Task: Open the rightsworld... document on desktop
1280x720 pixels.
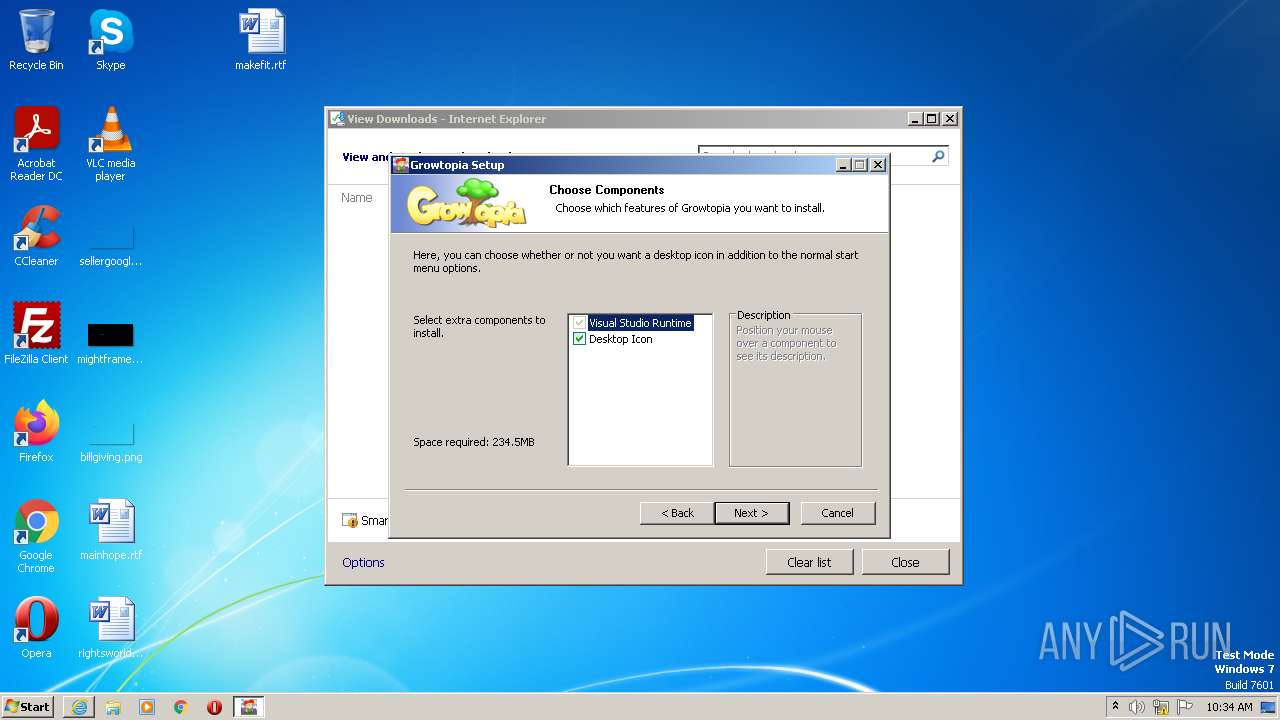Action: tap(110, 628)
